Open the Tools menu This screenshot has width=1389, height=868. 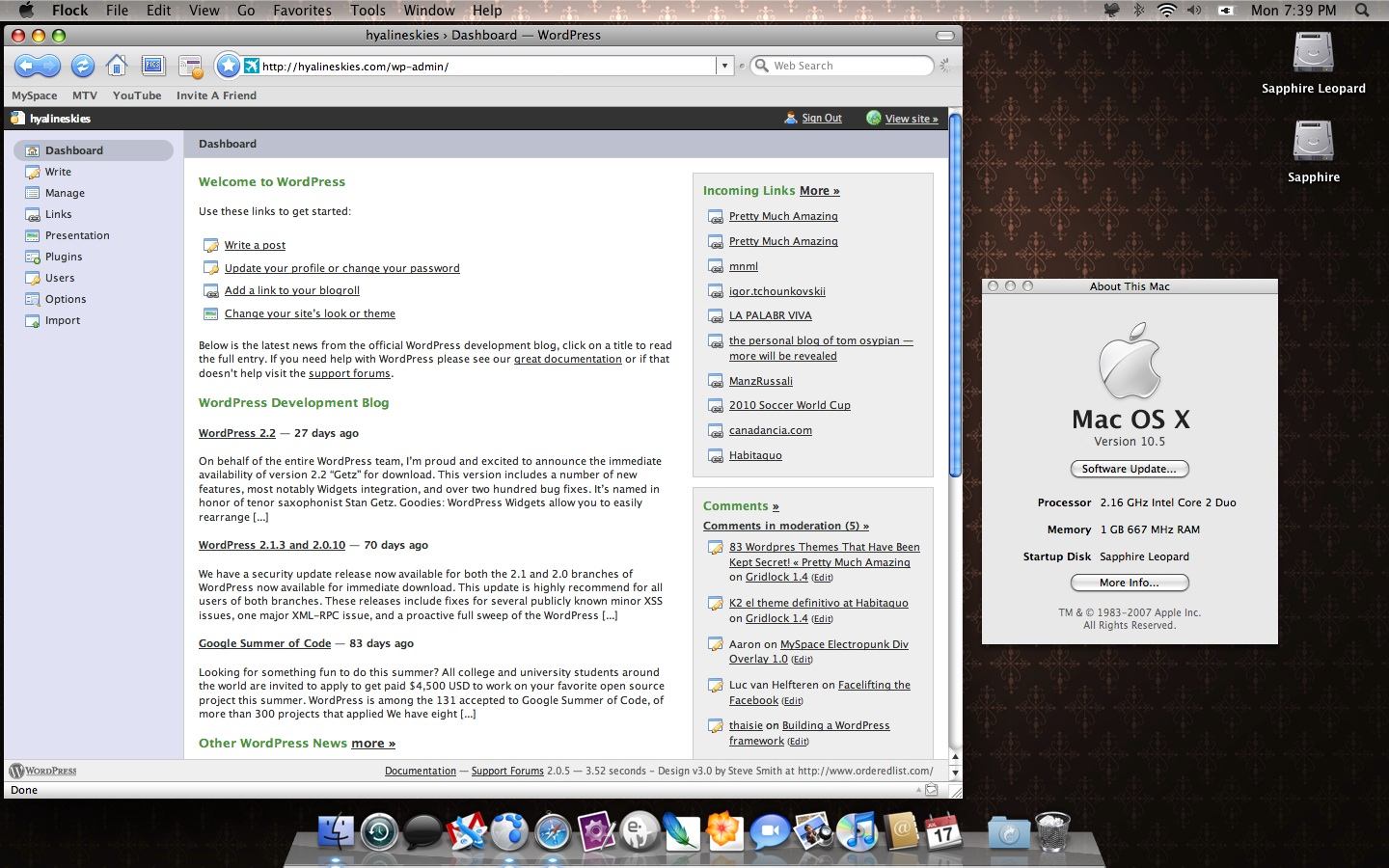368,10
